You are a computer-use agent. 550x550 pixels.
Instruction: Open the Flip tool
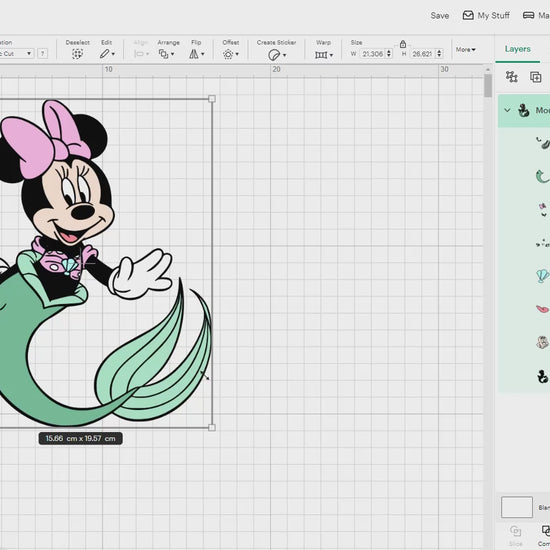194,54
